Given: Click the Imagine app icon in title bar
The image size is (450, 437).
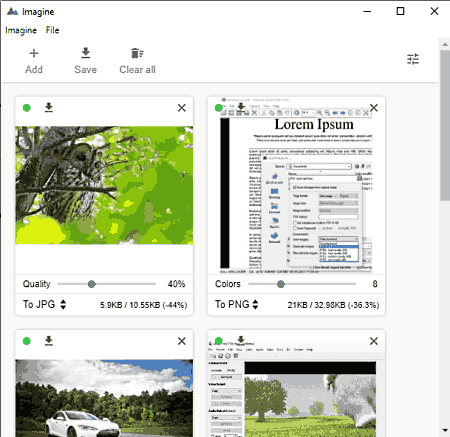Looking at the screenshot, I should coord(12,11).
